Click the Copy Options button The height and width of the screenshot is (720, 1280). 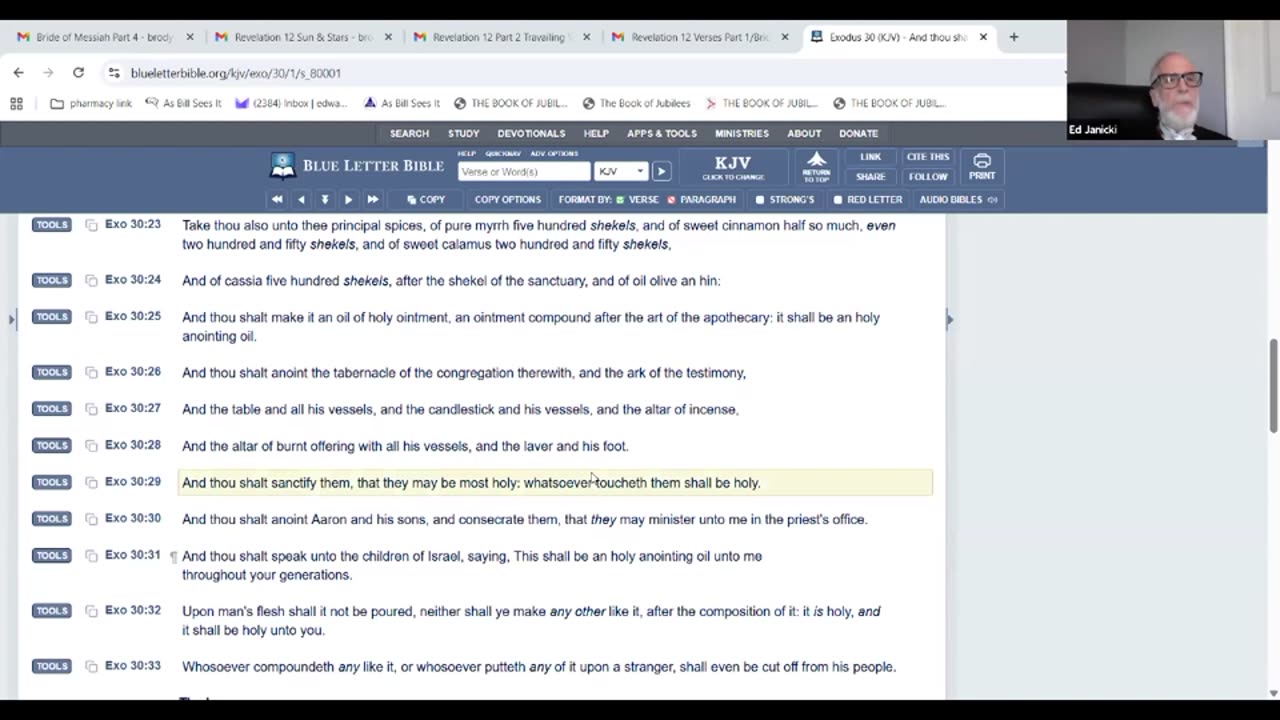click(507, 200)
